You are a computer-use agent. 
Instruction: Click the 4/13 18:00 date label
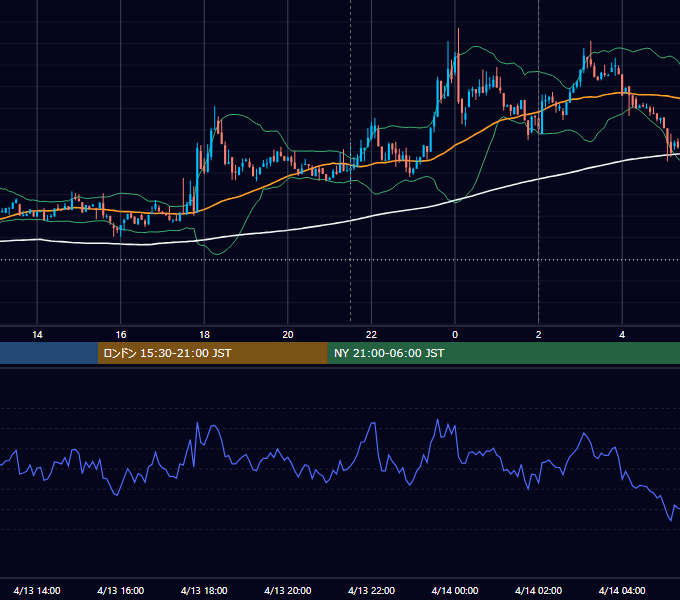[204, 590]
